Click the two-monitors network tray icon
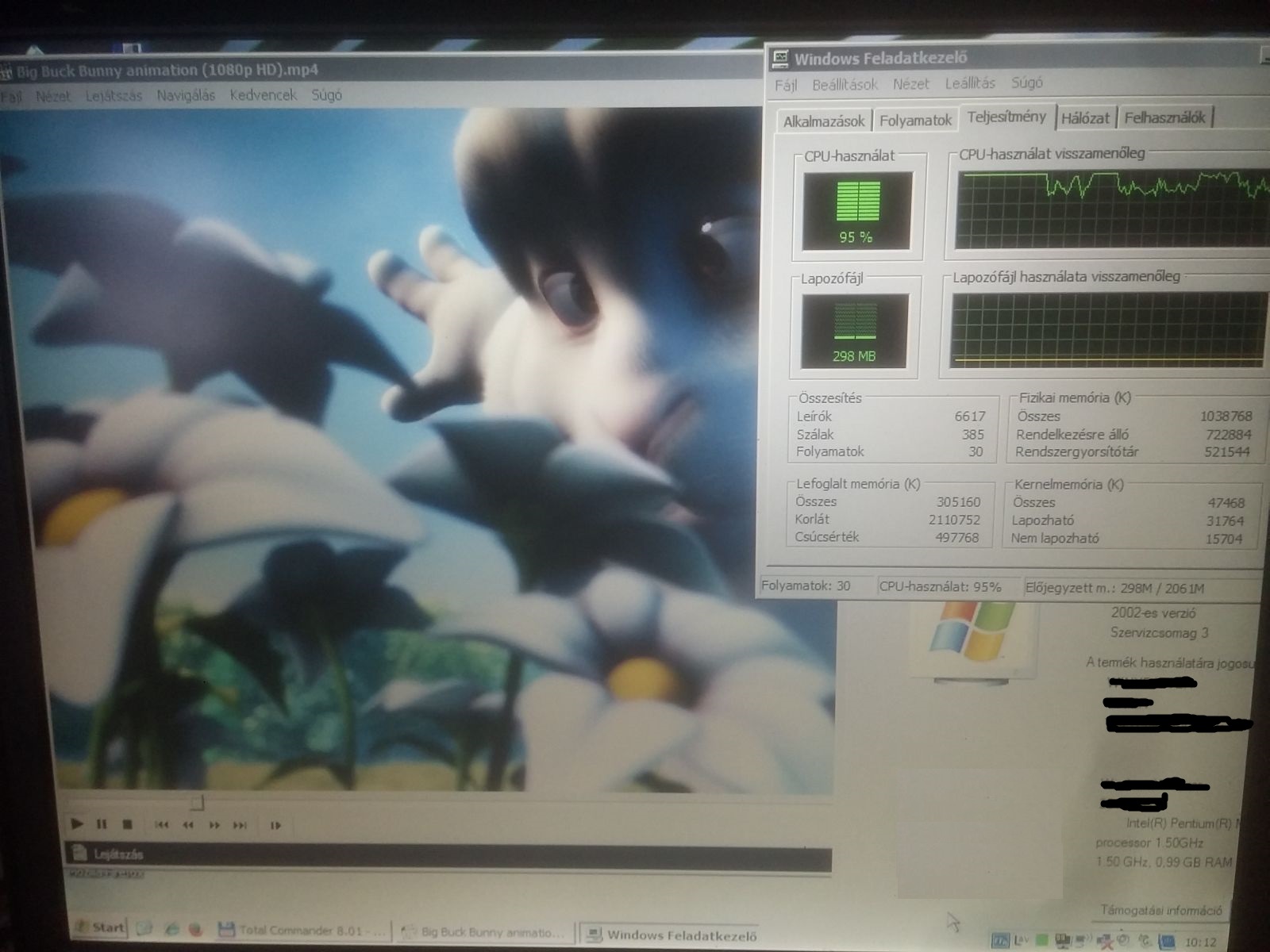Image resolution: width=1270 pixels, height=952 pixels. point(1064,941)
